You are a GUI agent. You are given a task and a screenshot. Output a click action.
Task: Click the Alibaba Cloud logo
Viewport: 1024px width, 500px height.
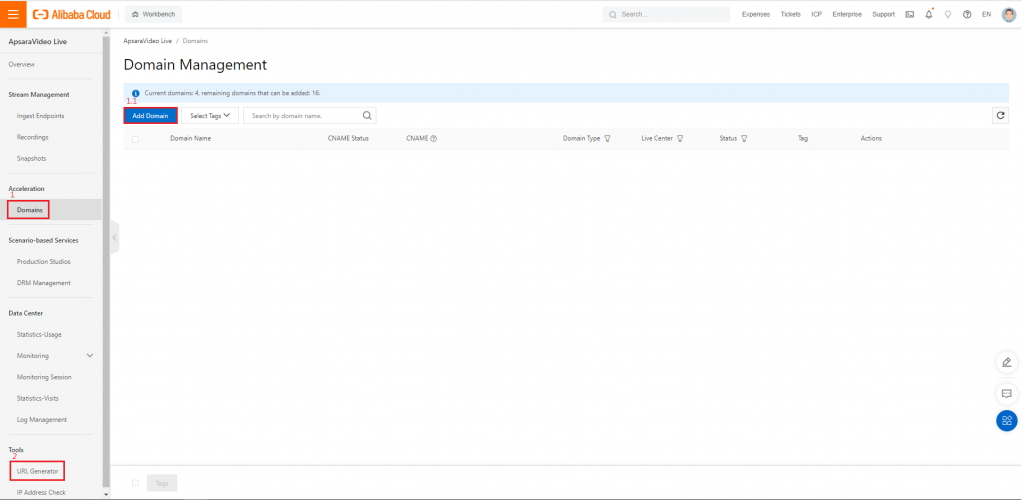[x=72, y=14]
